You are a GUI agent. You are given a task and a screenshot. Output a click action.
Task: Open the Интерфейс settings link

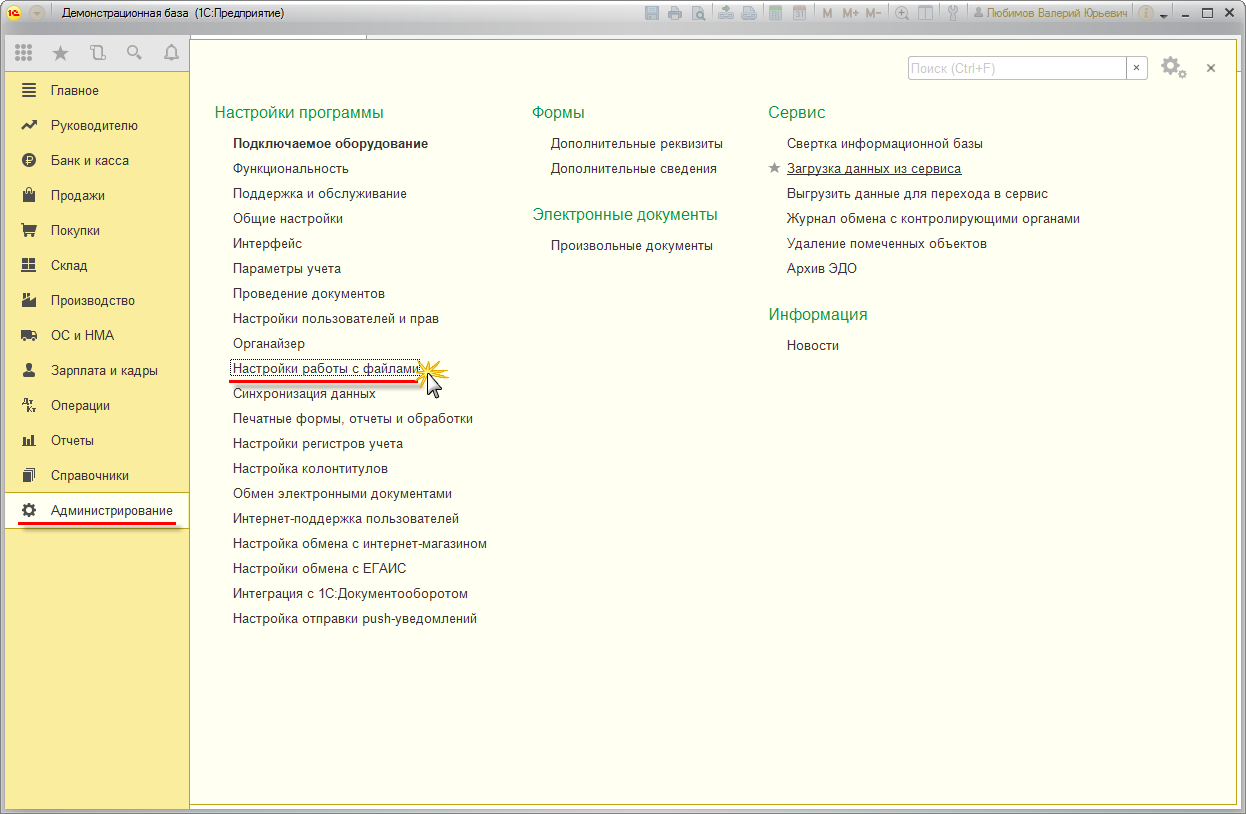[267, 243]
